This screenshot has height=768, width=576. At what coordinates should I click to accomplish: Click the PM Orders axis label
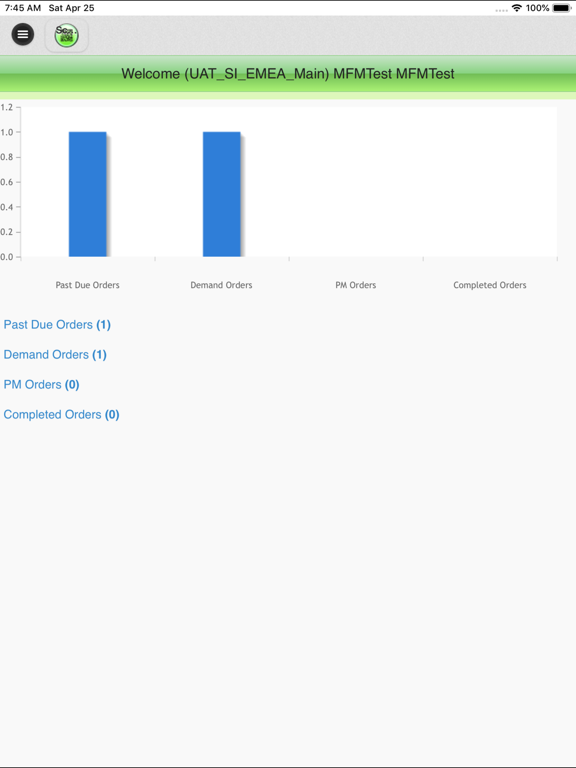pos(356,285)
